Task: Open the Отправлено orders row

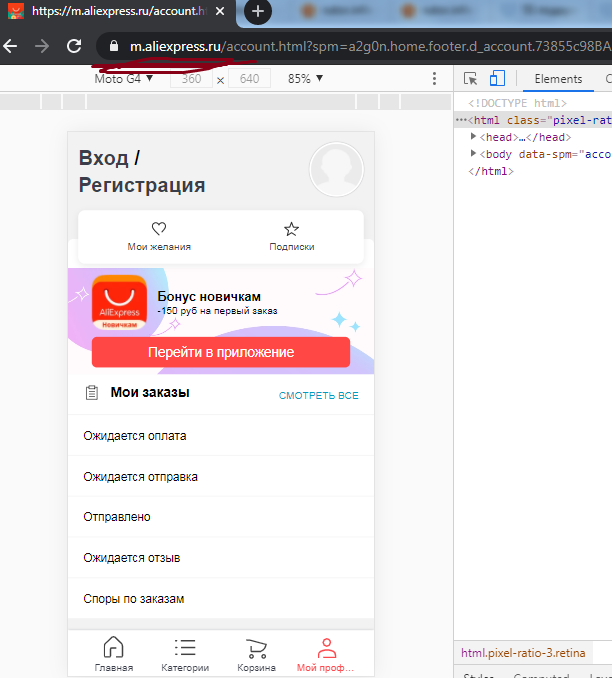Action: (221, 517)
